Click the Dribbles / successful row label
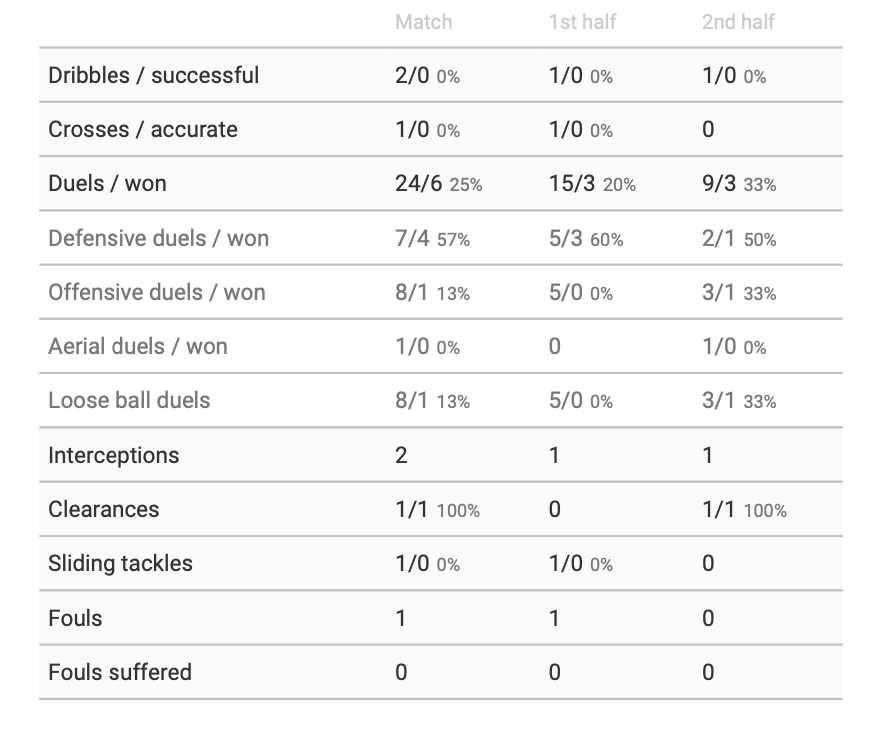 pyautogui.click(x=153, y=76)
